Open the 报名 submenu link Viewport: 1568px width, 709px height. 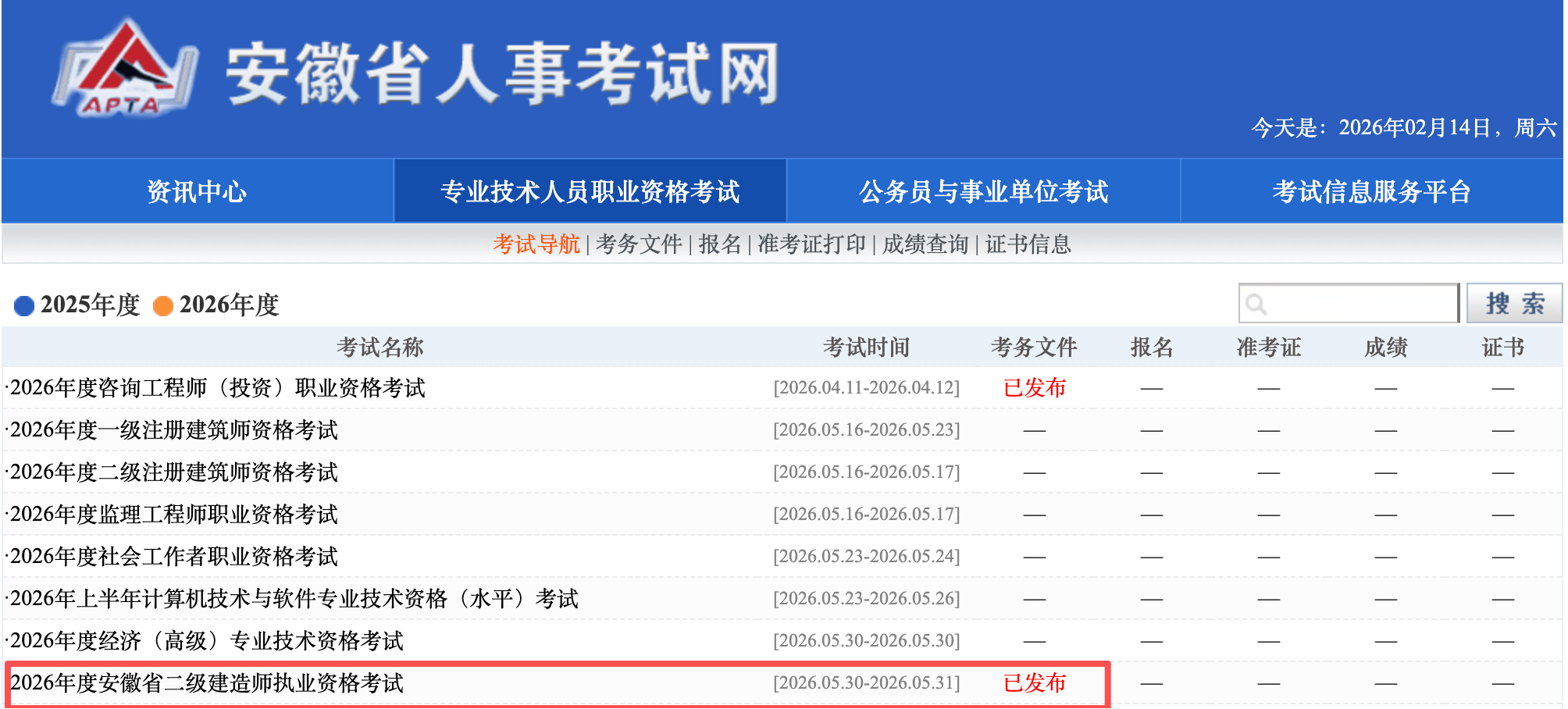(x=719, y=244)
